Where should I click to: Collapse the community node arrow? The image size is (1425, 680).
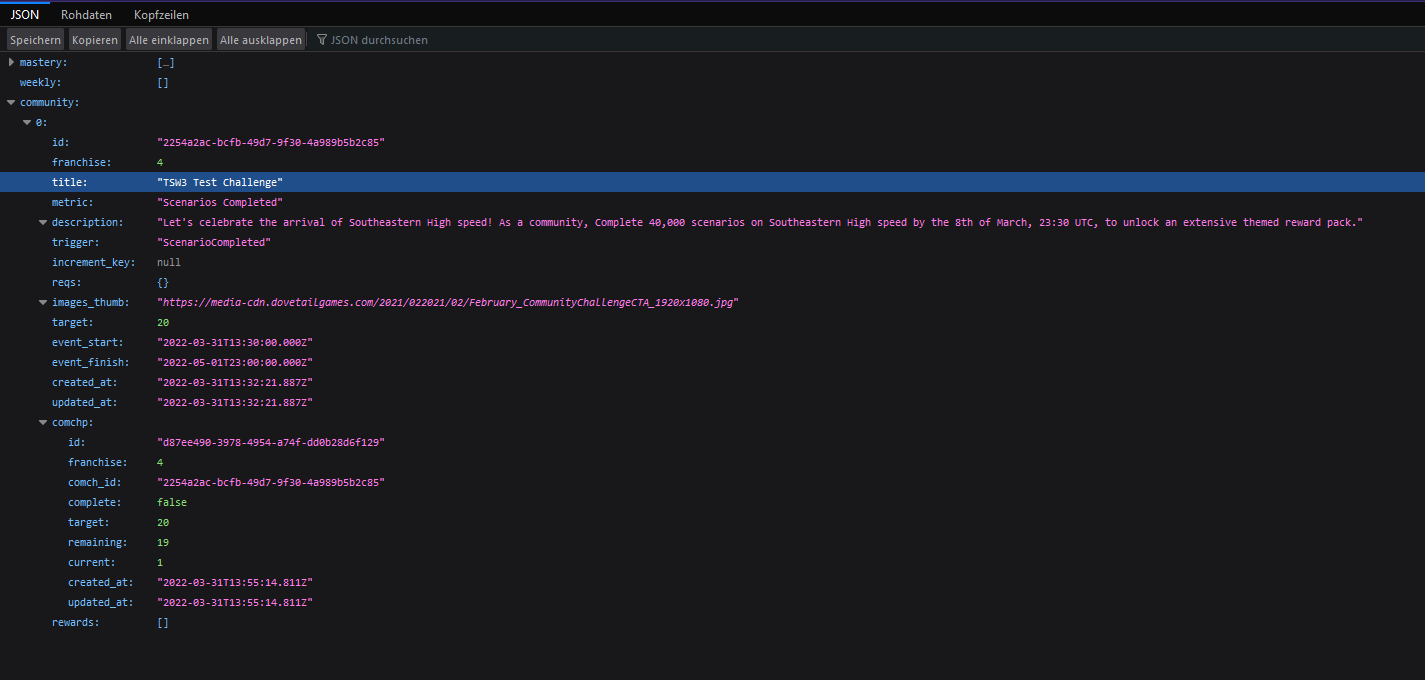11,103
